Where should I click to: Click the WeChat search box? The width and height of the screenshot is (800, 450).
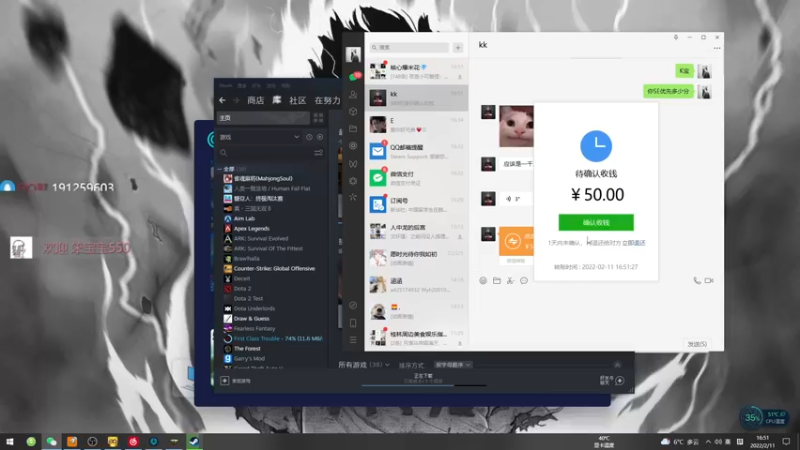[410, 47]
